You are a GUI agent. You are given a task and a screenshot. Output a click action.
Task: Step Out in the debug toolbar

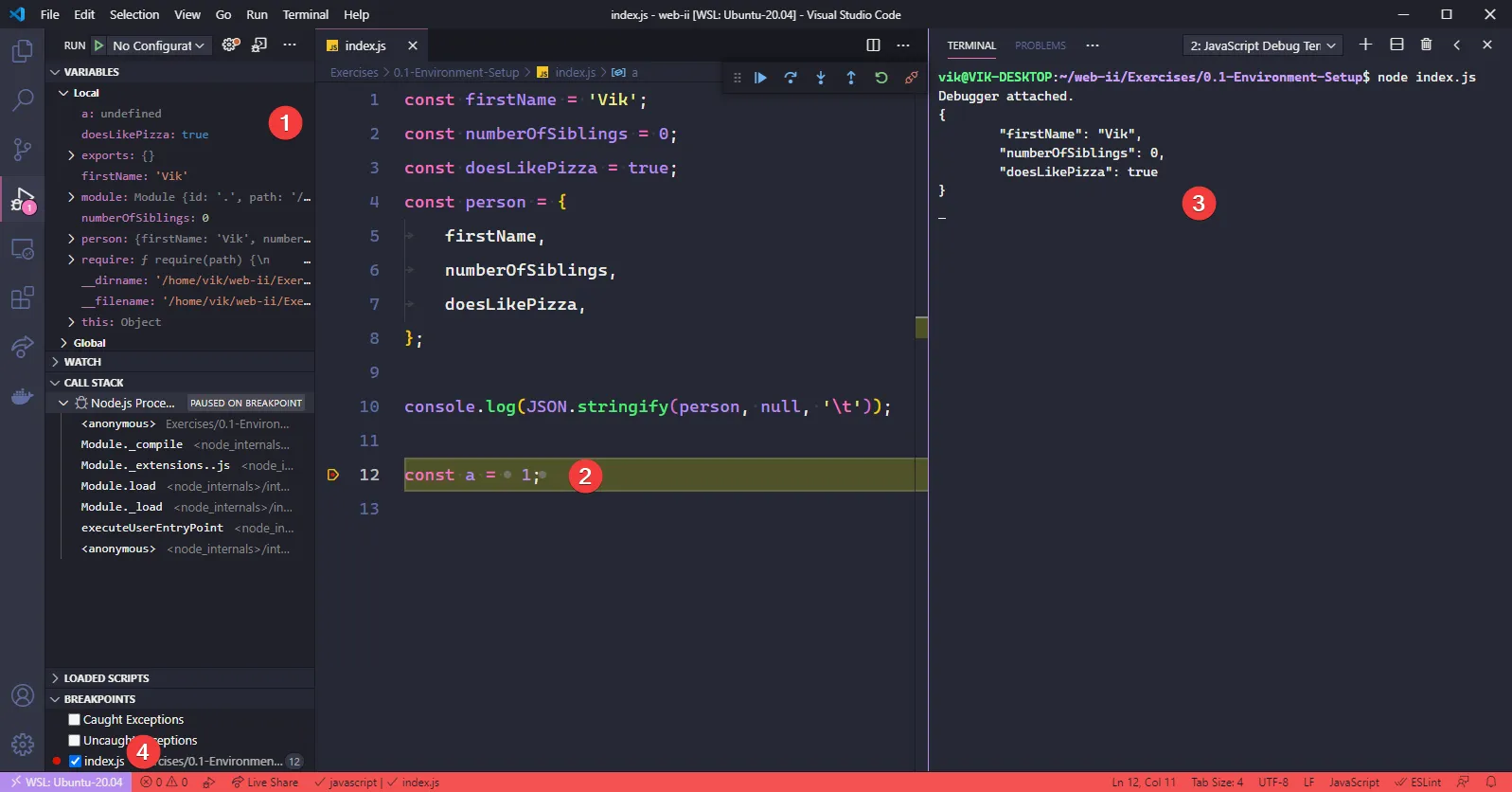(x=851, y=78)
